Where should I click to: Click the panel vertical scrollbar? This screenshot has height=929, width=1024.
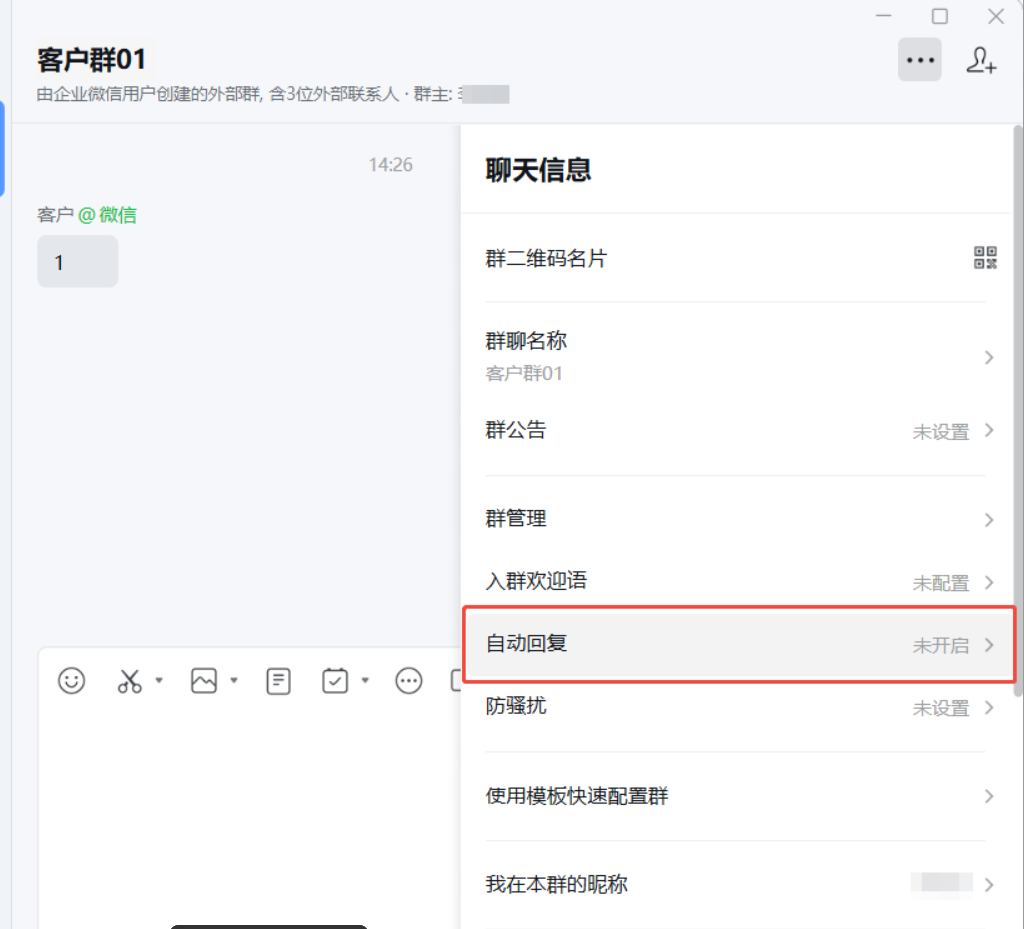[x=1017, y=413]
